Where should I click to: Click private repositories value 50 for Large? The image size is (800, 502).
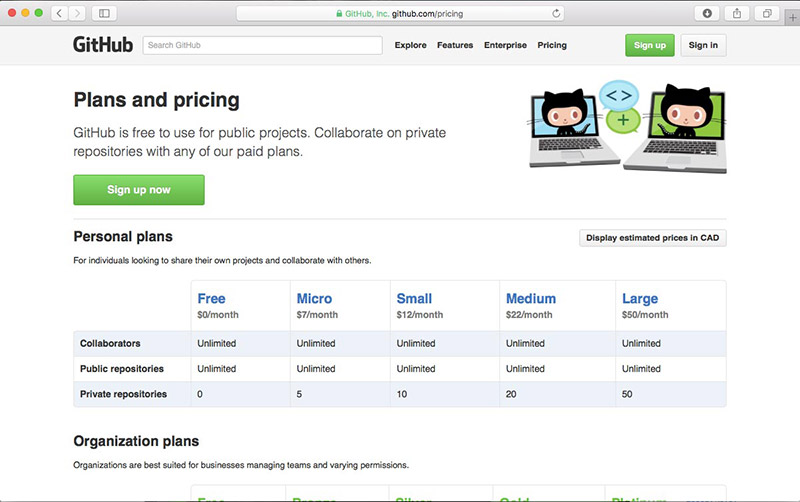tap(627, 394)
